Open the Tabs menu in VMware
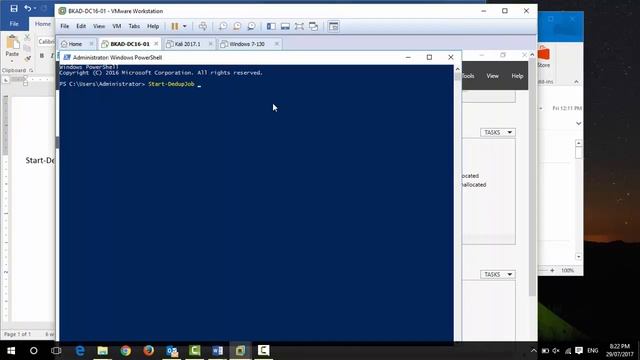Image resolution: width=640 pixels, height=360 pixels. (134, 26)
